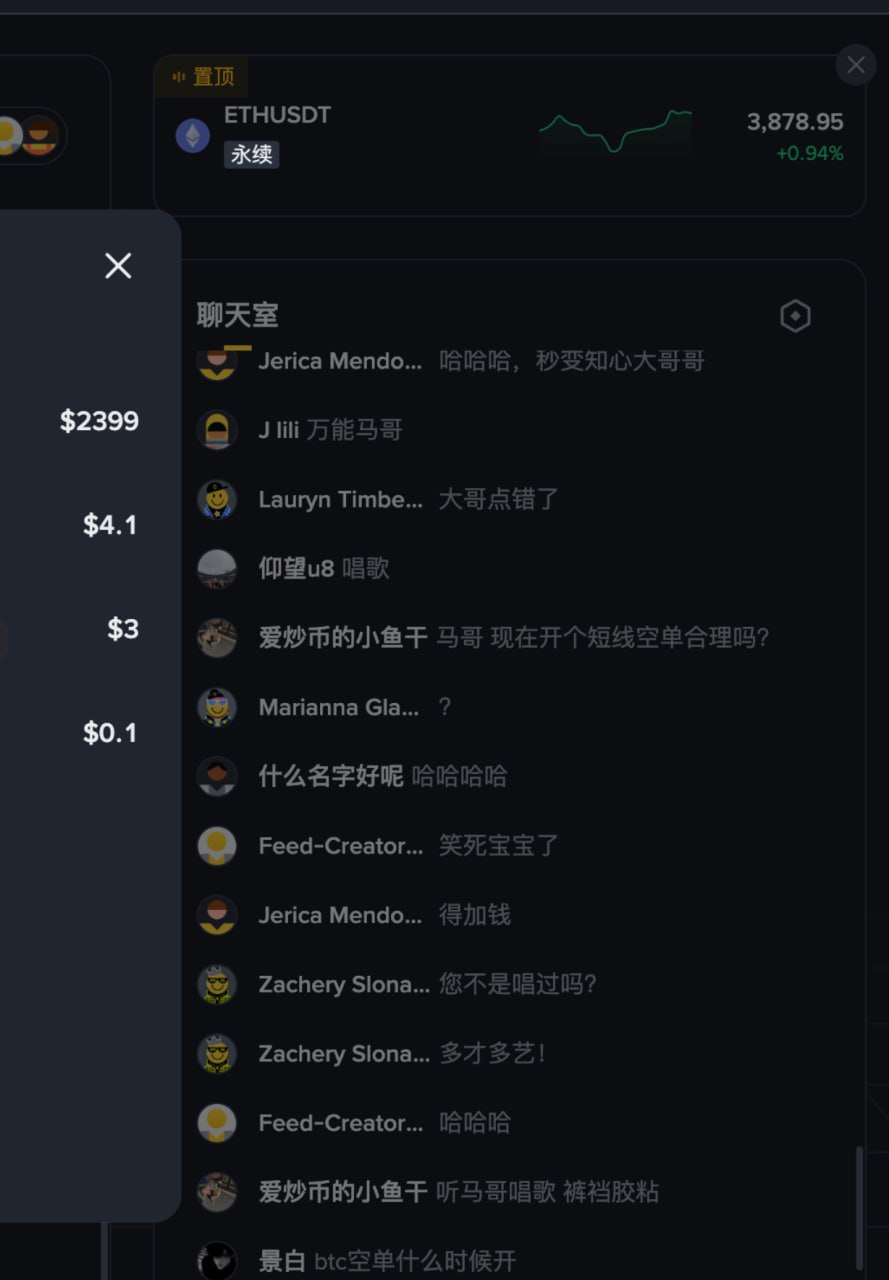
Task: Open 景白 user avatar
Action: coord(217,1261)
